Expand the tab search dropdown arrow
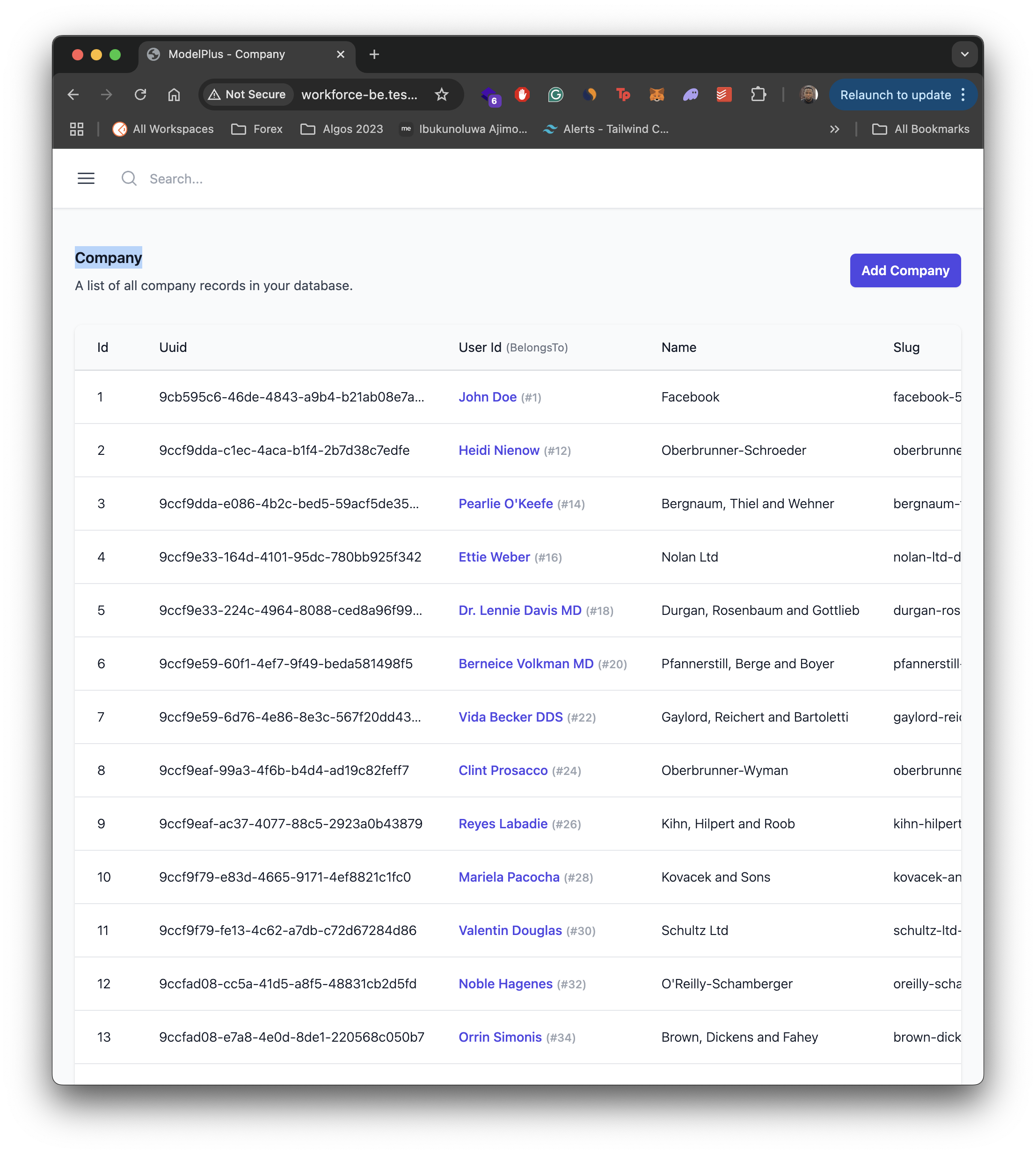Image resolution: width=1036 pixels, height=1154 pixels. click(964, 55)
